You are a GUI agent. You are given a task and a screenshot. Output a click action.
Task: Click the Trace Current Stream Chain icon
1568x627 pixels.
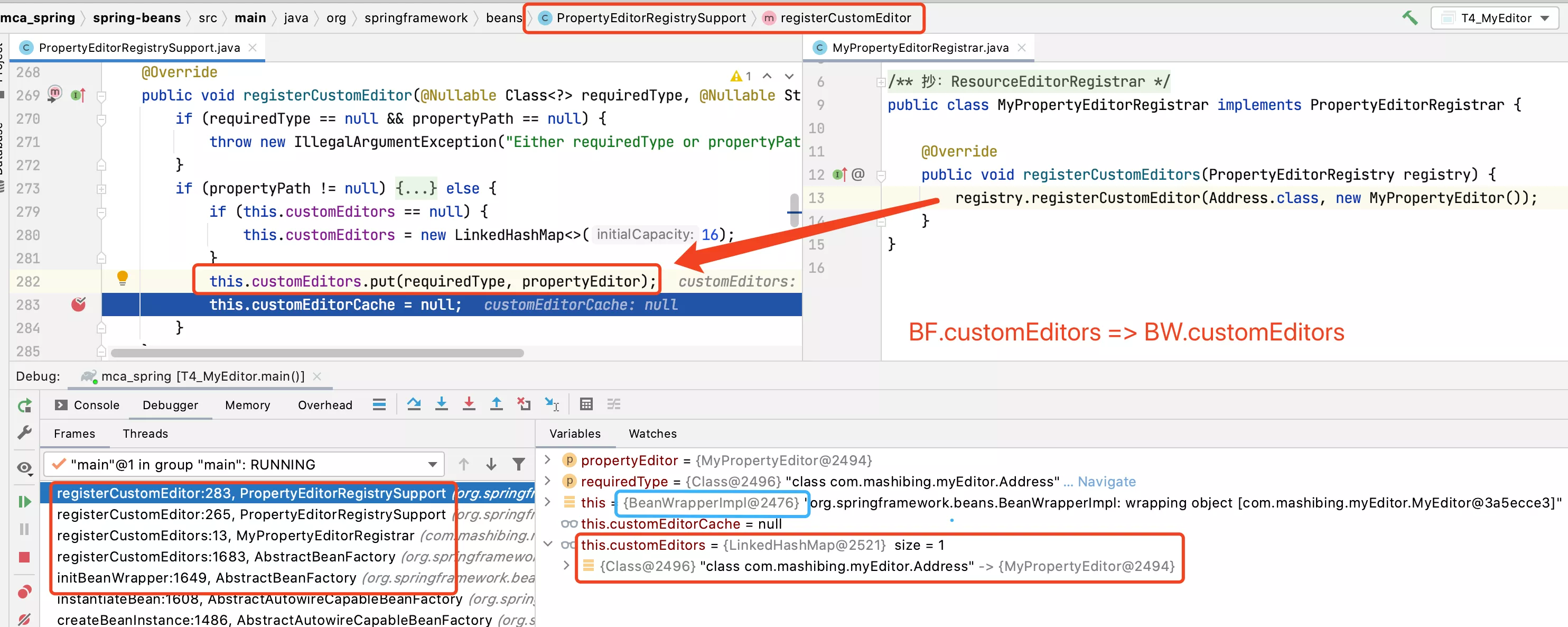(613, 404)
